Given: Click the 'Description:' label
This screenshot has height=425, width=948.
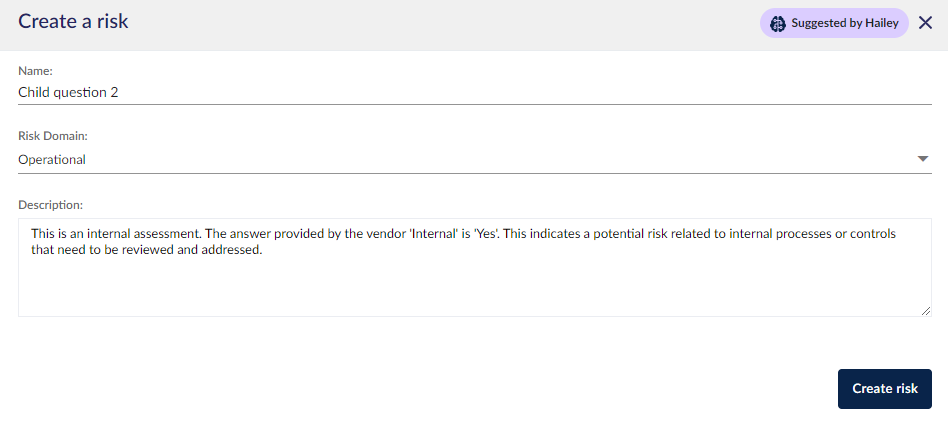Looking at the screenshot, I should click(x=50, y=205).
